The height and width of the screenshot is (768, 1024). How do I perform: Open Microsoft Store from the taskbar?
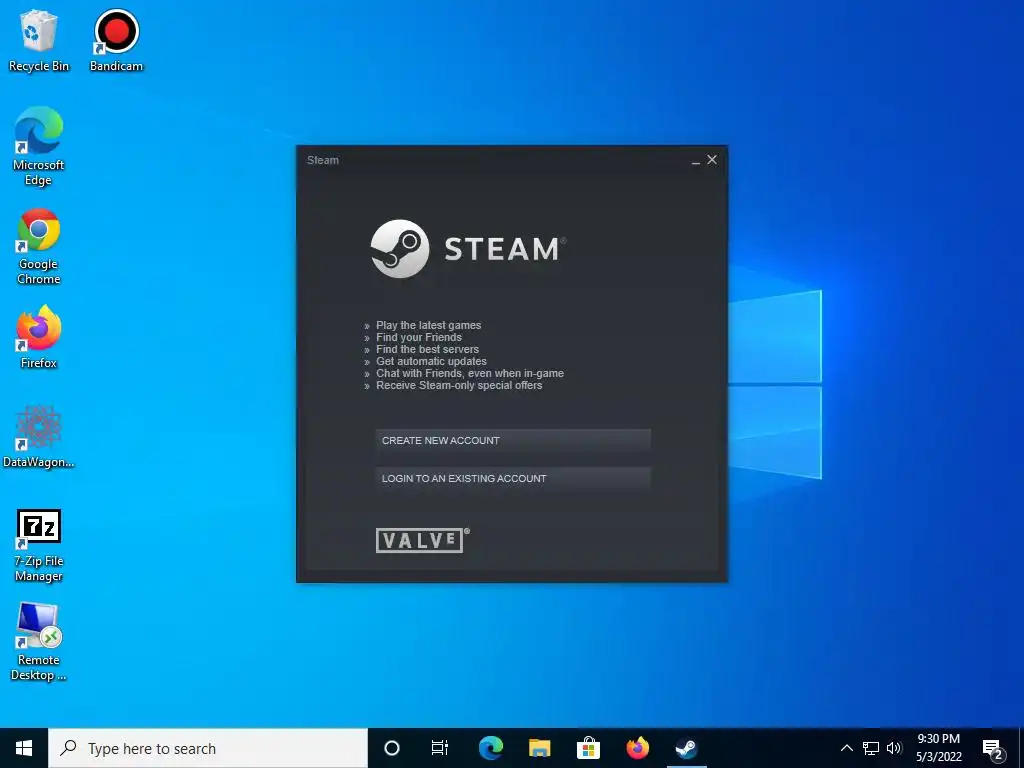coord(588,748)
